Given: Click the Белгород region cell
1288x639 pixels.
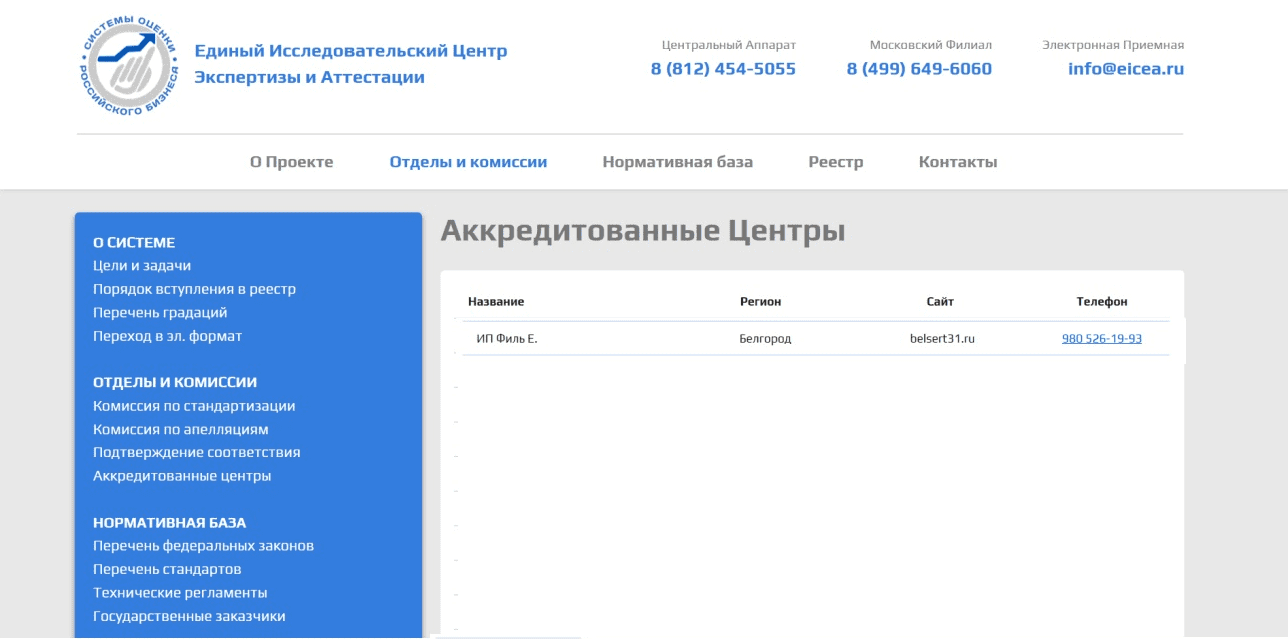Looking at the screenshot, I should pyautogui.click(x=765, y=339).
